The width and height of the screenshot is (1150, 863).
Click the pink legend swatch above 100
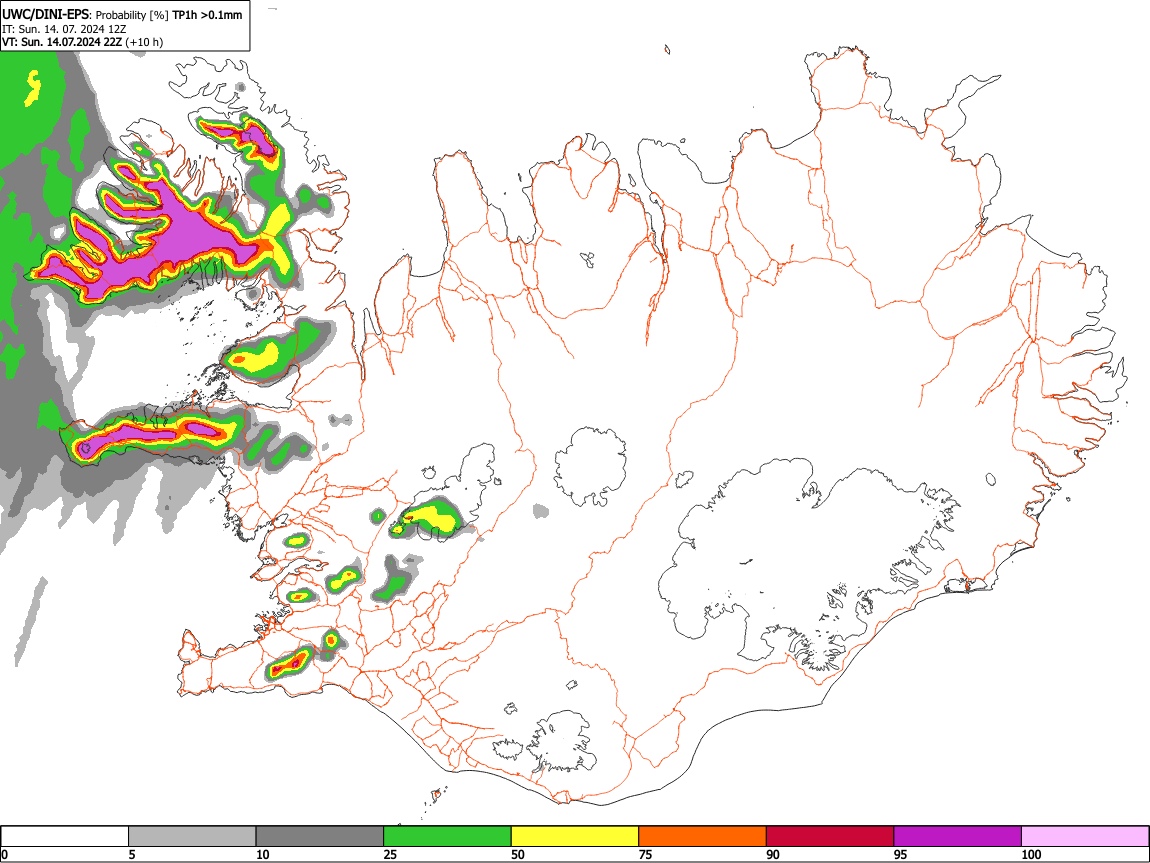[1085, 837]
